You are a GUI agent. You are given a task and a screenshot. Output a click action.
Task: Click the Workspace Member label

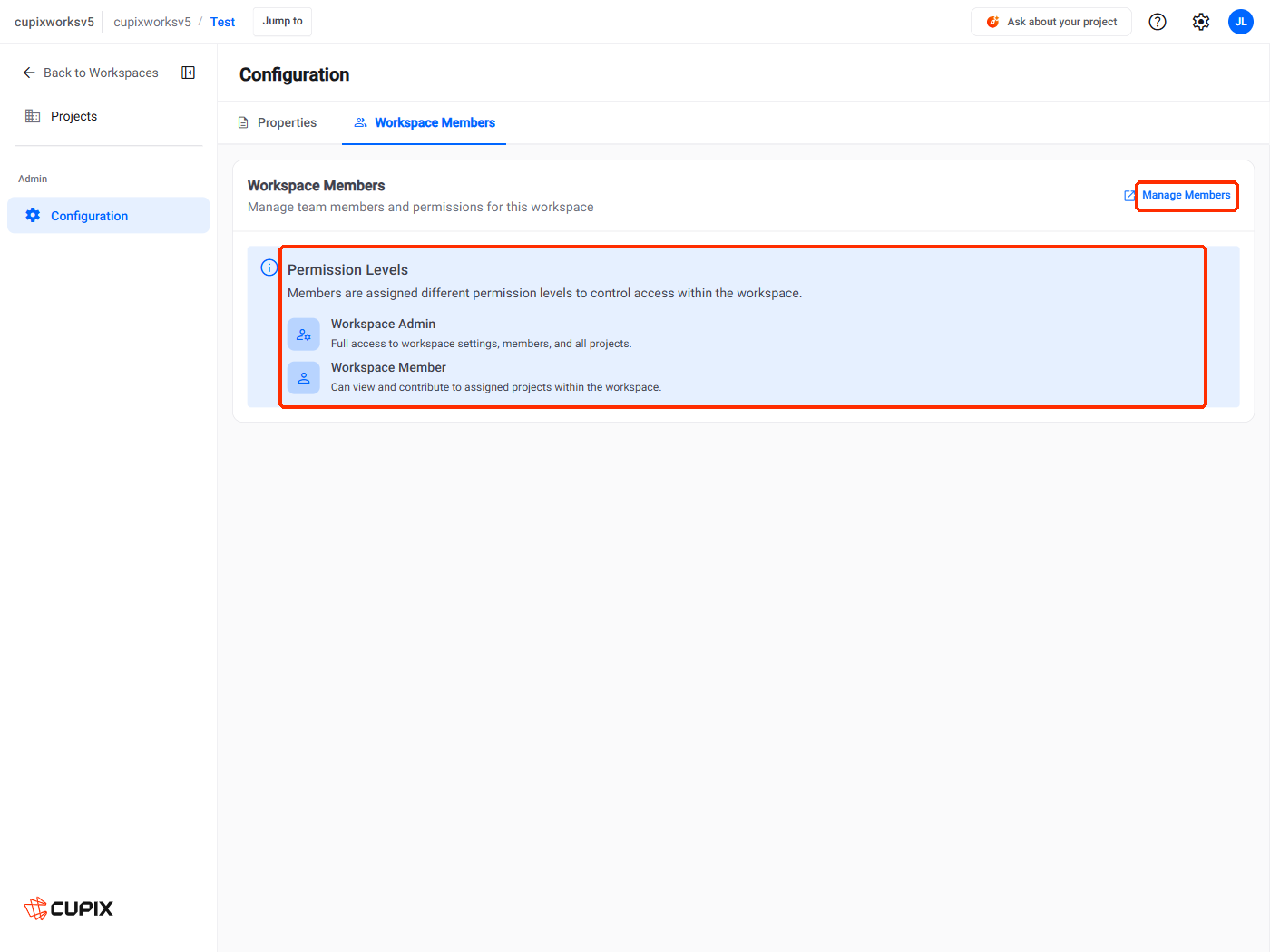pyautogui.click(x=388, y=367)
